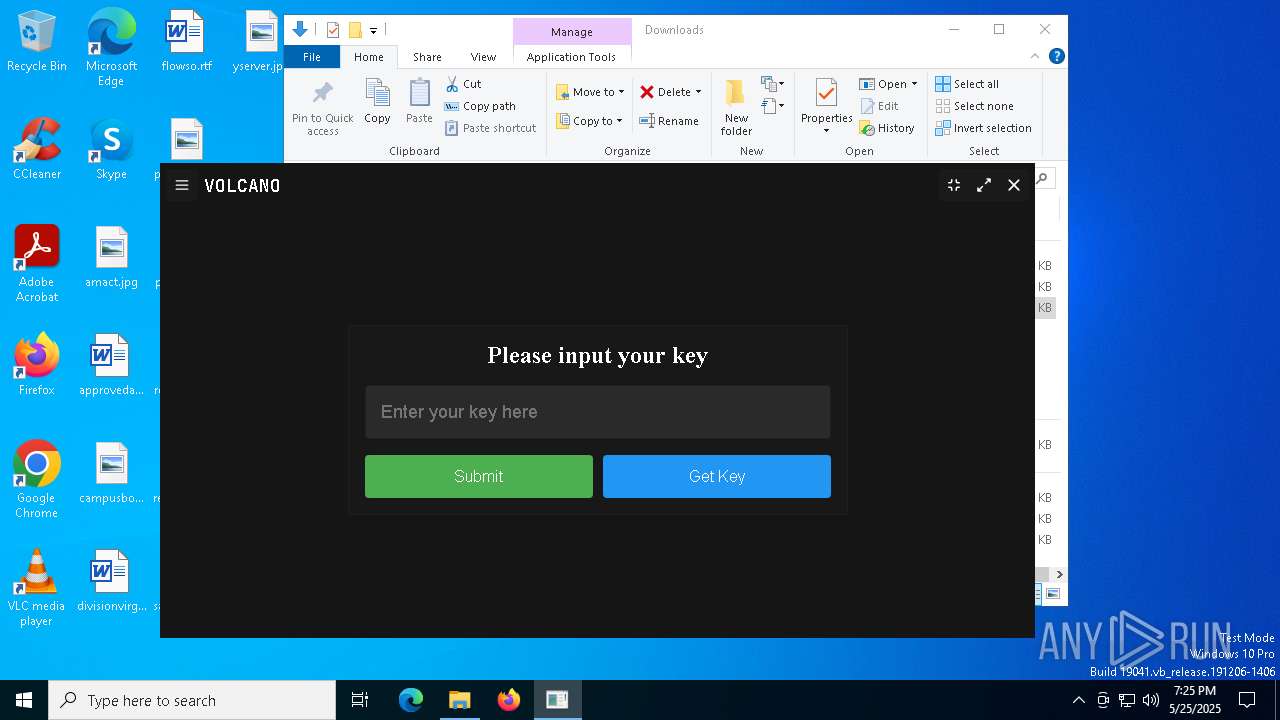Switch to the View ribbon tab

tap(483, 57)
